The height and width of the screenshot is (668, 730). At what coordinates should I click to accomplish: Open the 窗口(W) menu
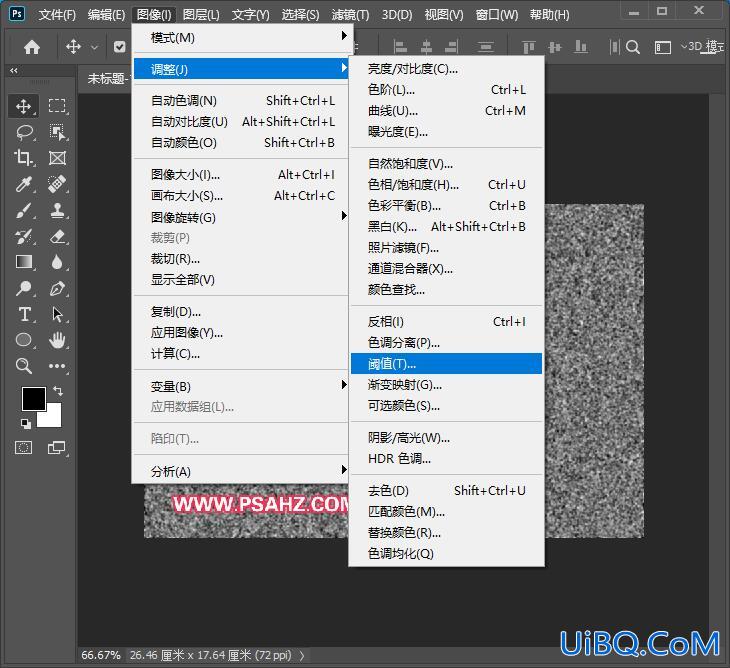pos(496,15)
